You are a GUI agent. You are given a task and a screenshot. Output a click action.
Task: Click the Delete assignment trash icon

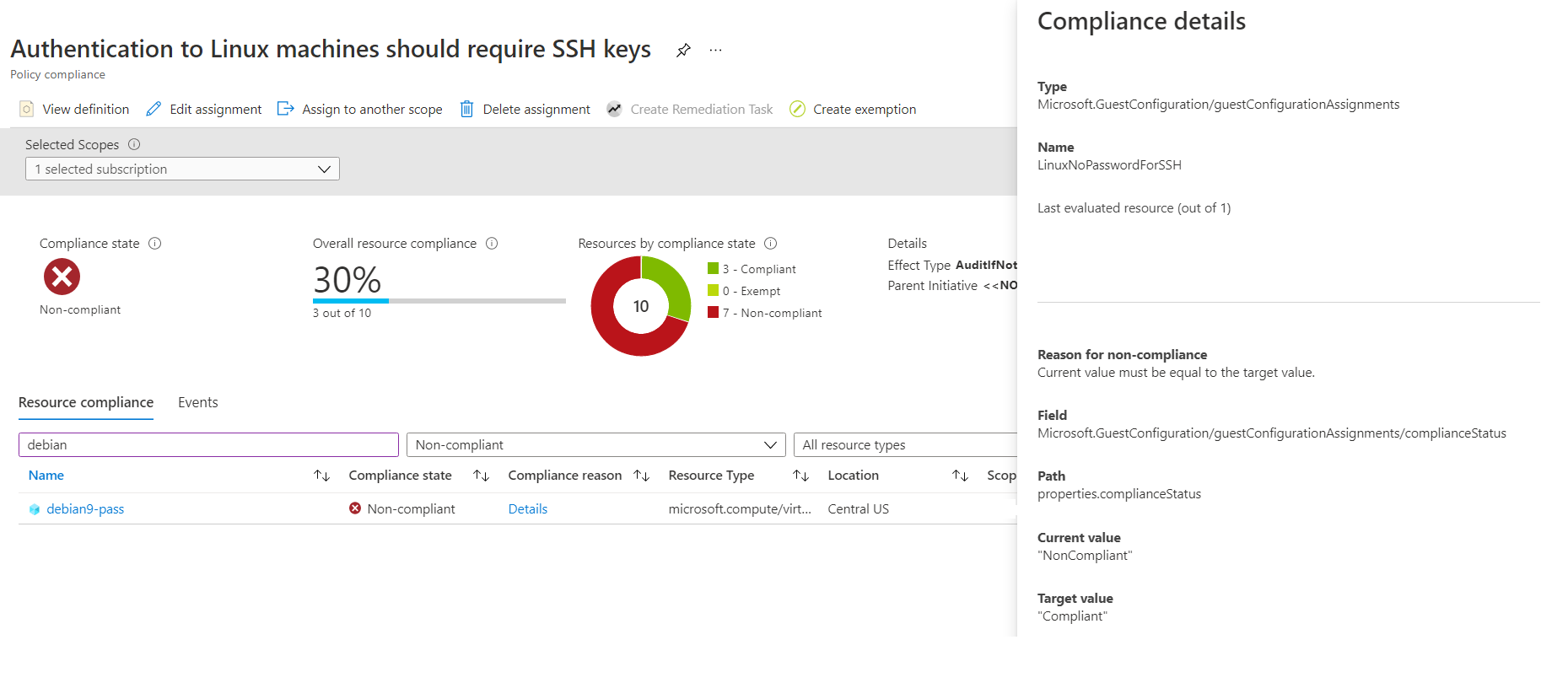[x=466, y=109]
